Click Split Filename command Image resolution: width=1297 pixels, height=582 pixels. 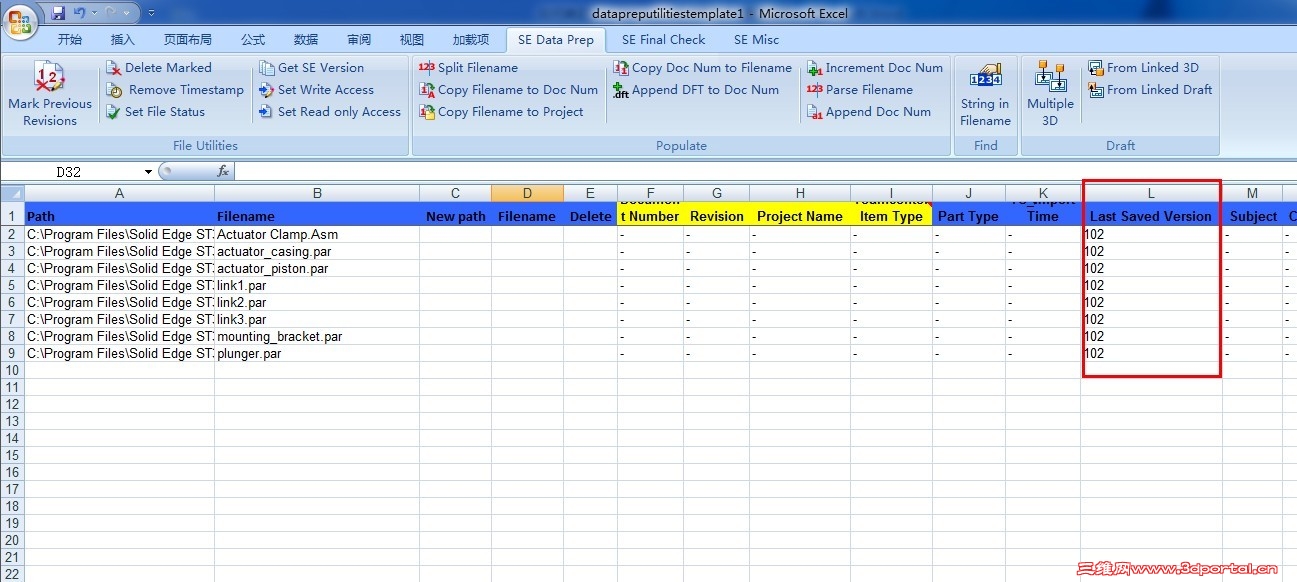click(x=468, y=68)
